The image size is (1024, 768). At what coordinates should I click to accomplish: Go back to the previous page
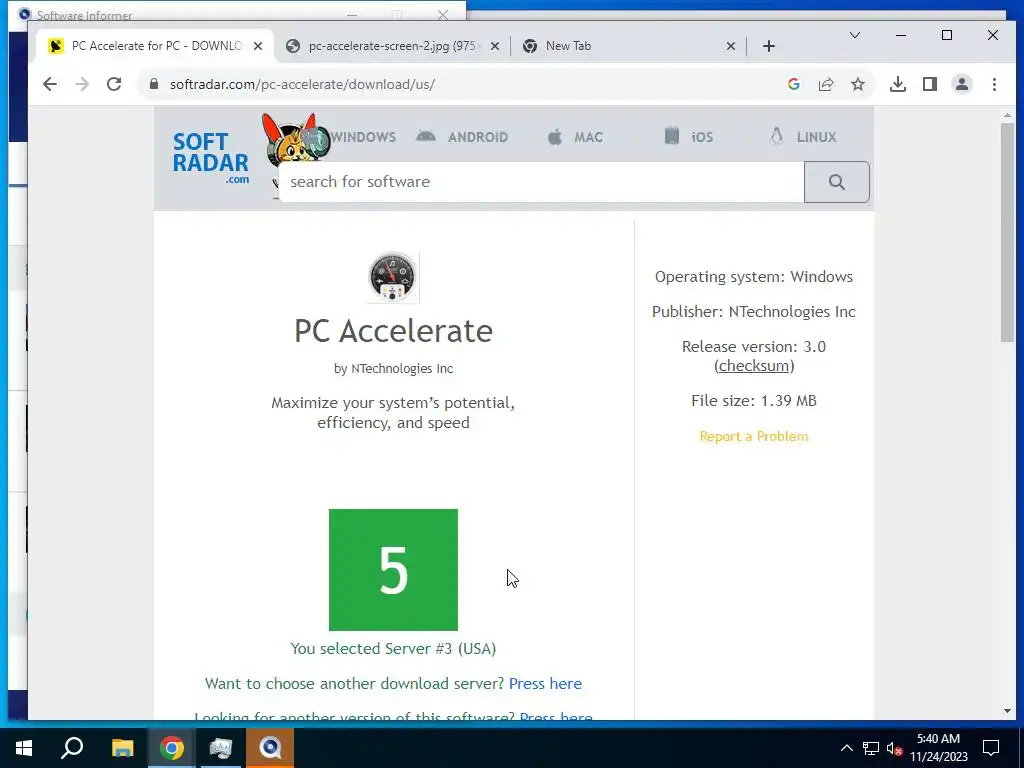pyautogui.click(x=50, y=84)
